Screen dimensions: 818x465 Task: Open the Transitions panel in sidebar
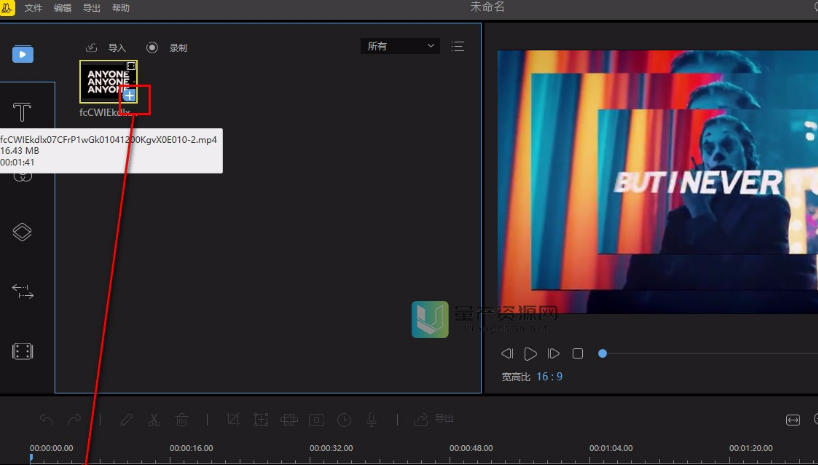[x=22, y=291]
